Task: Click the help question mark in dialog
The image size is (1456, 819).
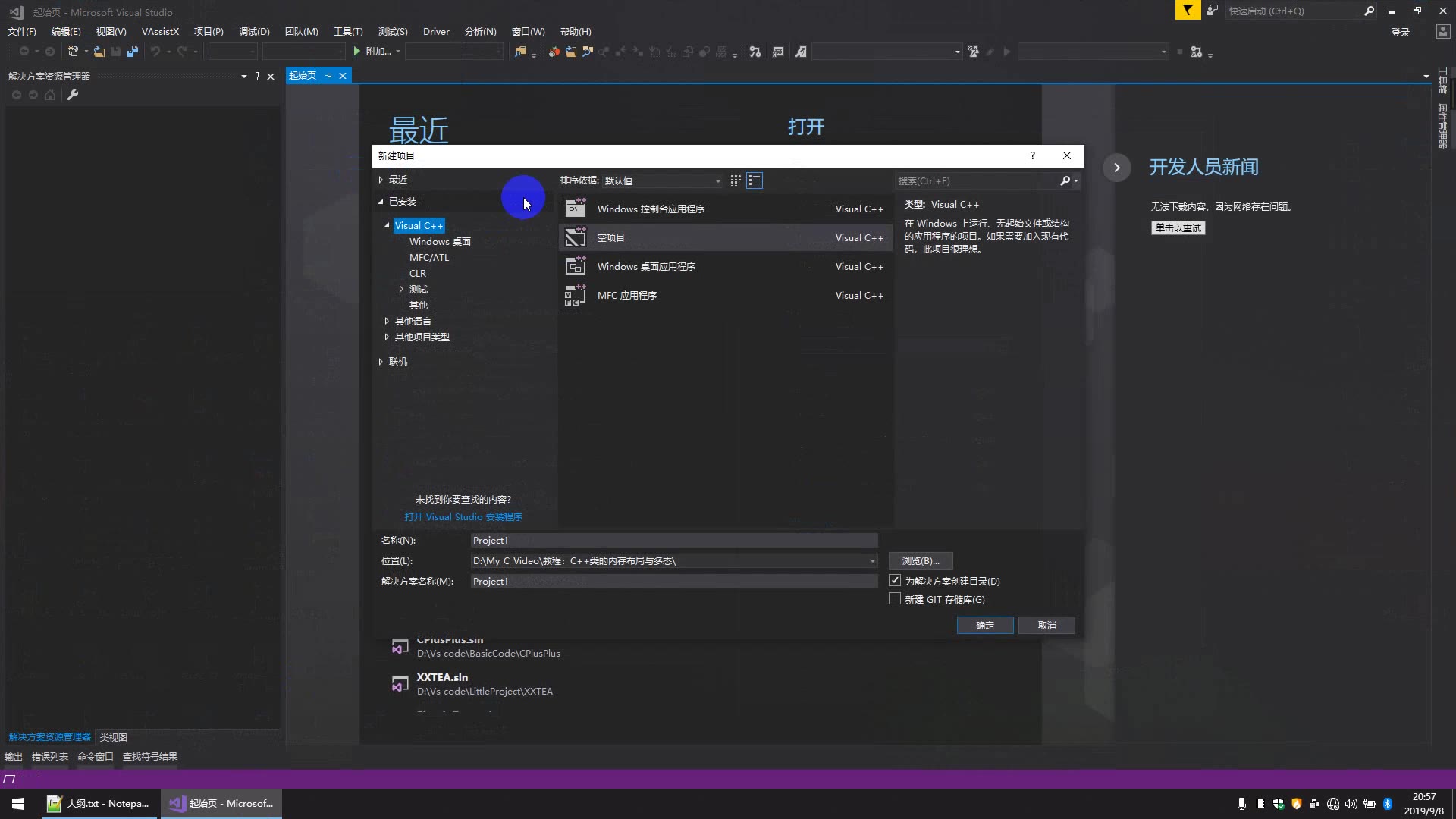Action: point(1032,155)
